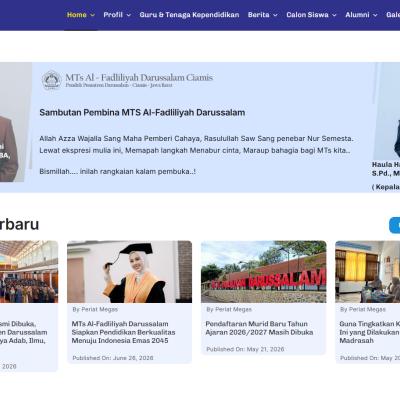Click author line above MTs Al-Fadliliyah Darussalam article
Screen dimensions: 400x400
[x=95, y=309]
